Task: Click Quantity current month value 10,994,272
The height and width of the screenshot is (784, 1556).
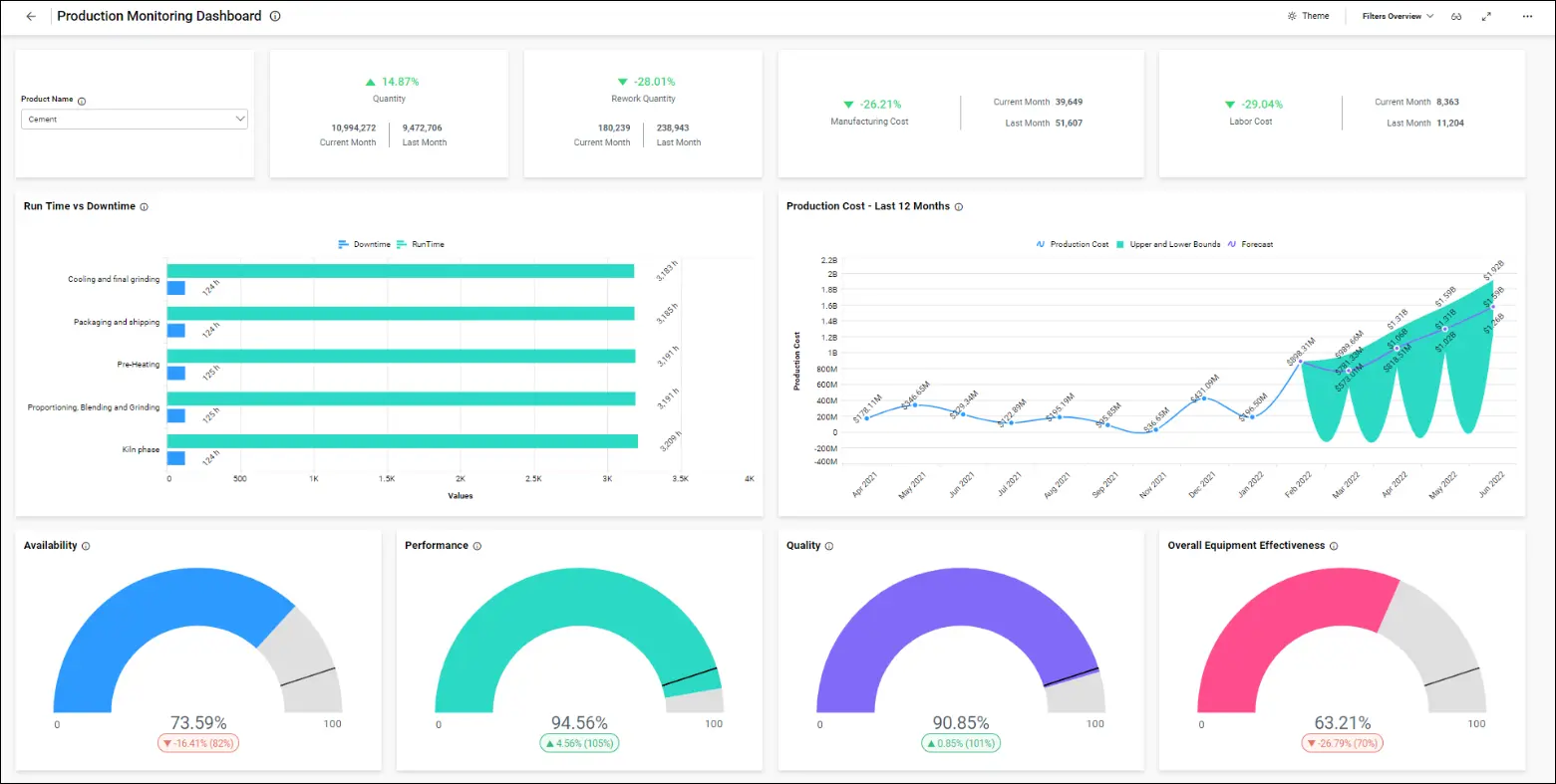Action: [354, 128]
